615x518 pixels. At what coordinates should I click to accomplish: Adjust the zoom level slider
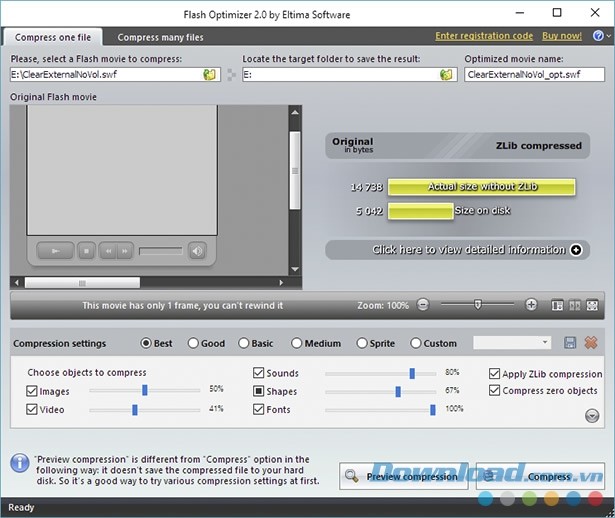pyautogui.click(x=477, y=305)
